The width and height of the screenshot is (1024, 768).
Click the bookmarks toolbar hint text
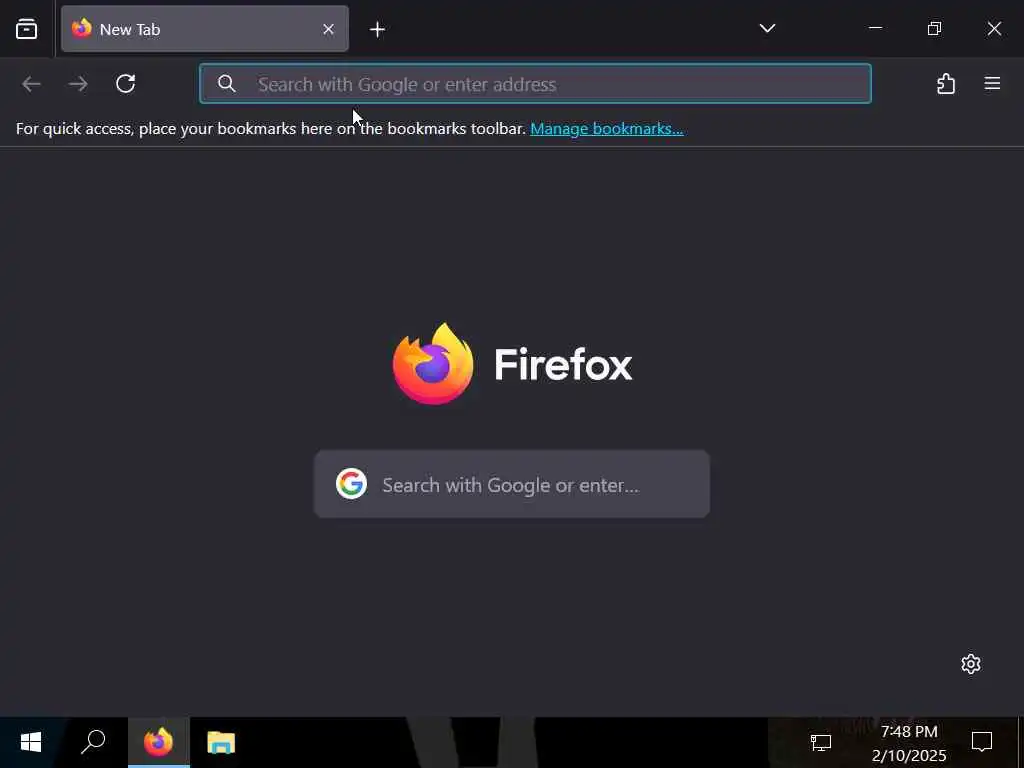pyautogui.click(x=271, y=129)
